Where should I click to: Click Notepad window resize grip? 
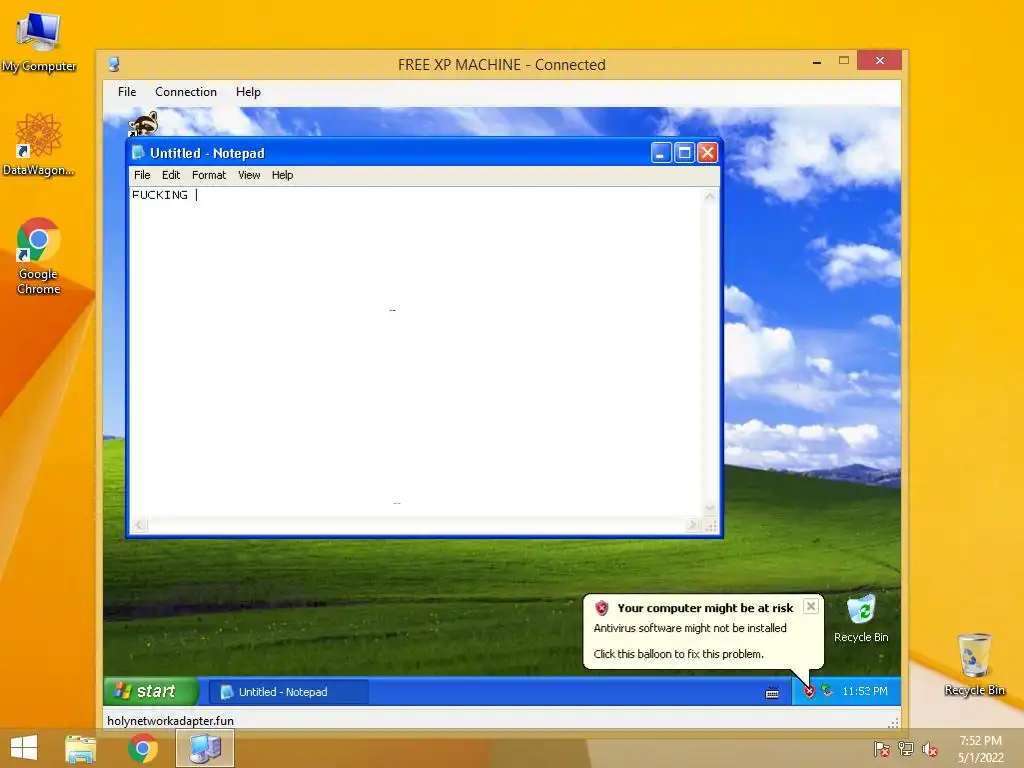point(711,526)
